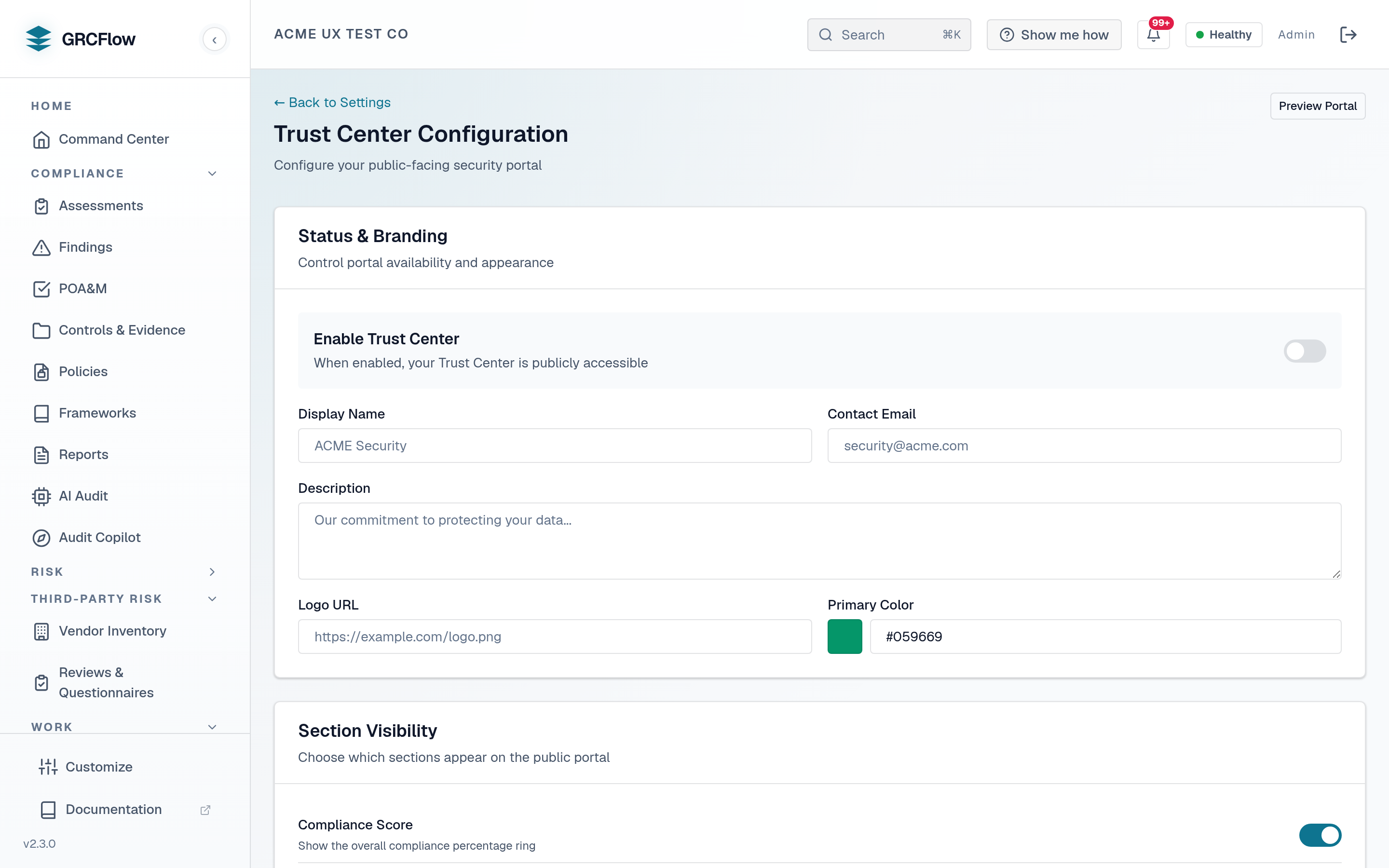Open the AI Audit sidebar item
Viewport: 1389px width, 868px height.
[124, 496]
